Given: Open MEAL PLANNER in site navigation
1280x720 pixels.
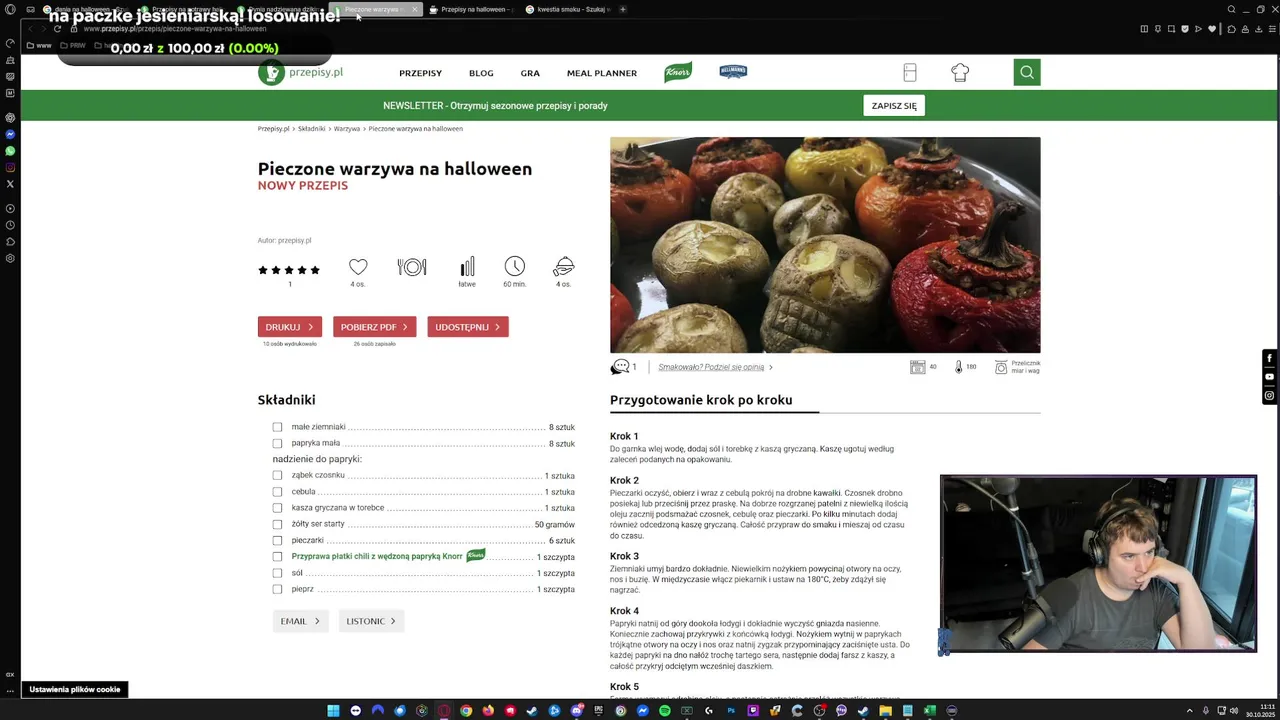Looking at the screenshot, I should [x=602, y=73].
